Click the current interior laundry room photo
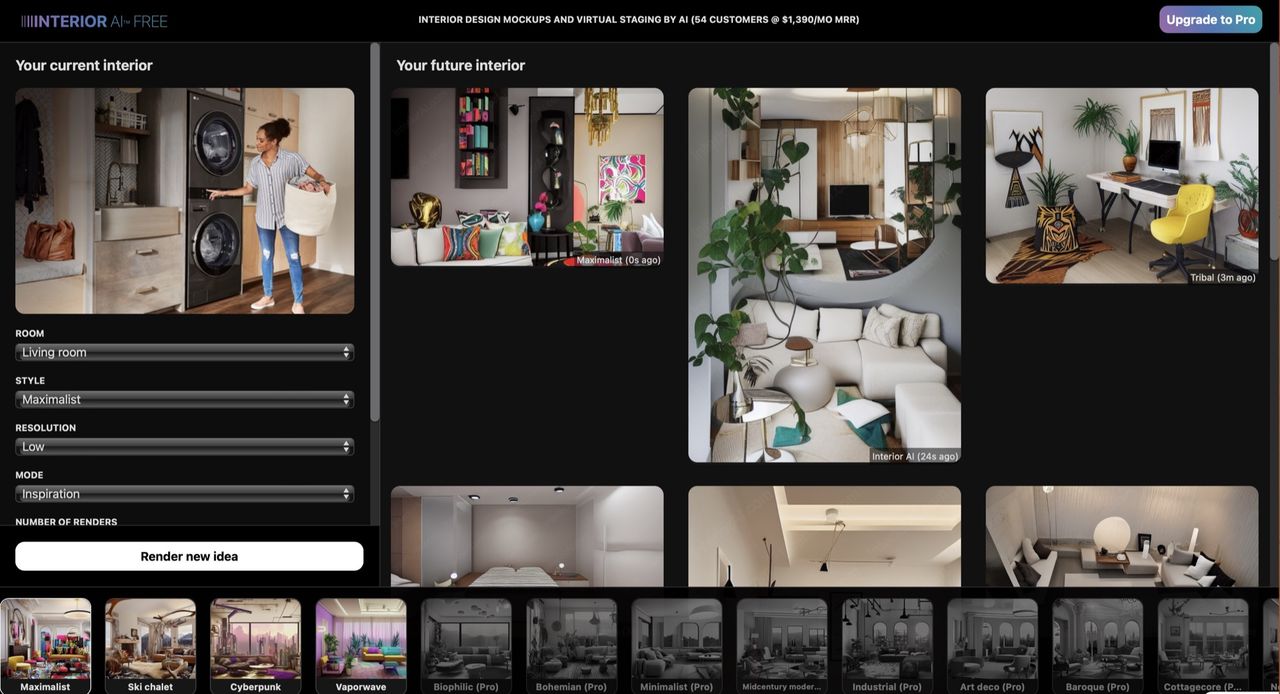Viewport: 1280px width, 694px height. point(184,200)
